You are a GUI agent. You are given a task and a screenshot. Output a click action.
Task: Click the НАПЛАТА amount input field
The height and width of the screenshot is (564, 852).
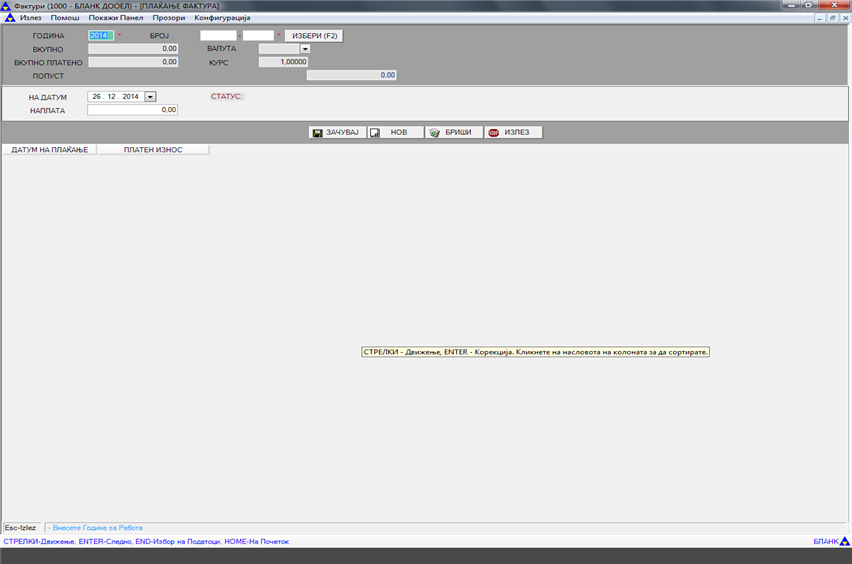(x=132, y=110)
